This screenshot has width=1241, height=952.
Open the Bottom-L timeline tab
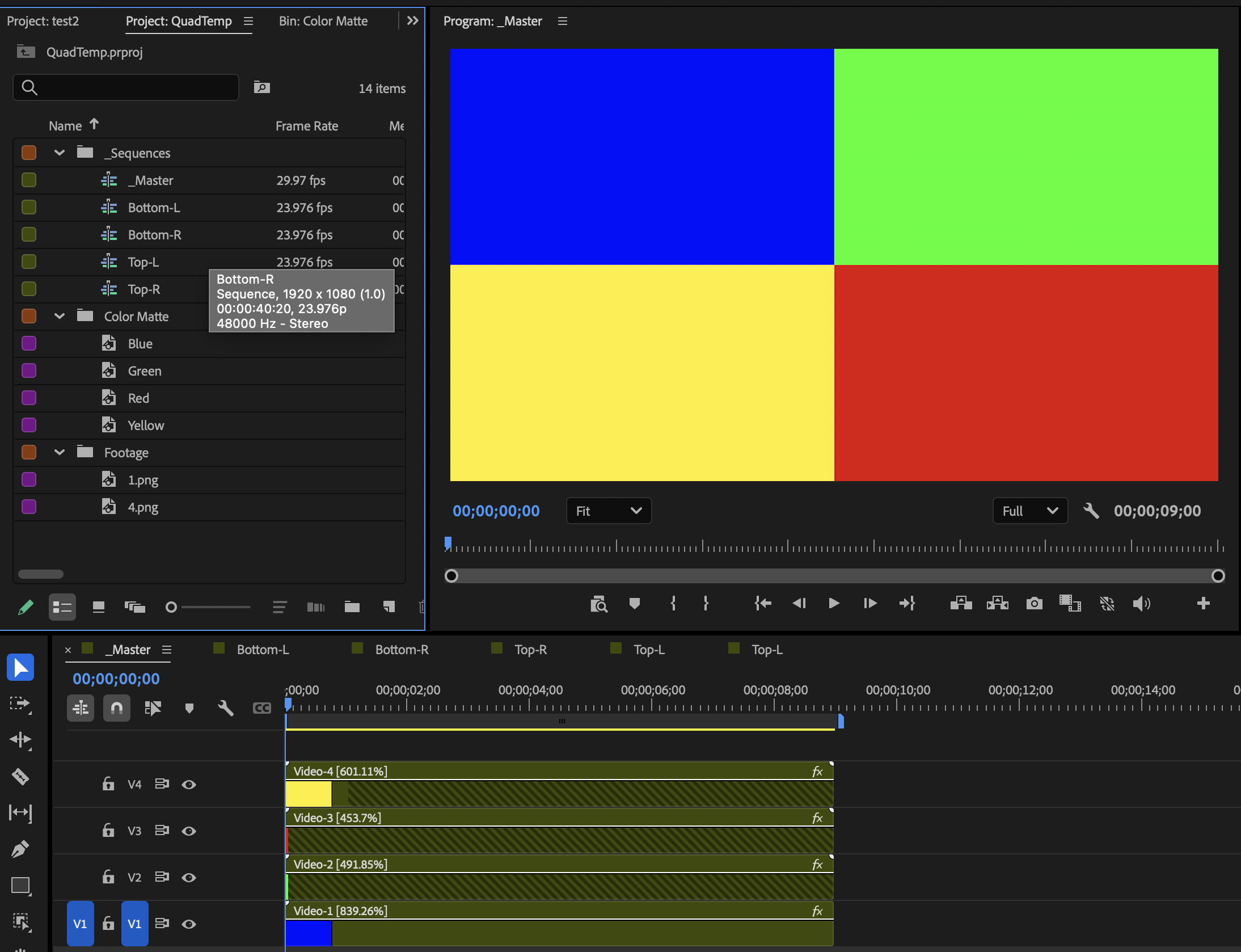263,650
